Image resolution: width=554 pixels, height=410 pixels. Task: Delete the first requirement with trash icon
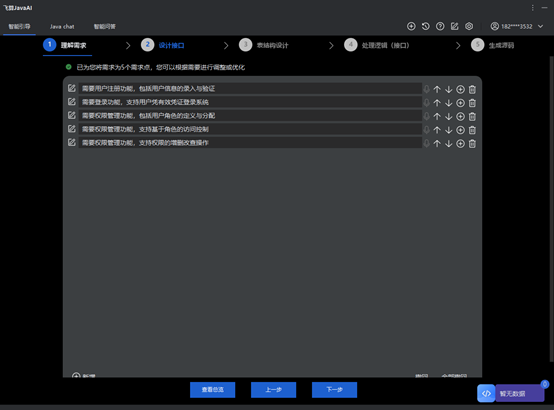[472, 89]
